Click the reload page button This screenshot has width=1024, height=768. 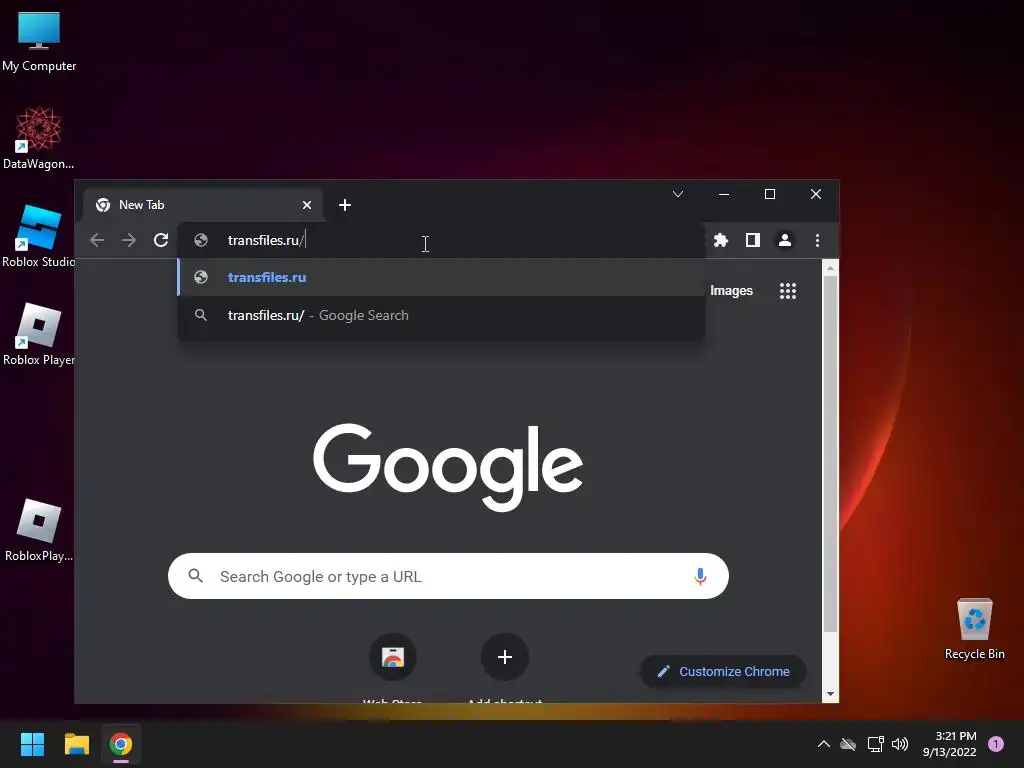tap(161, 240)
